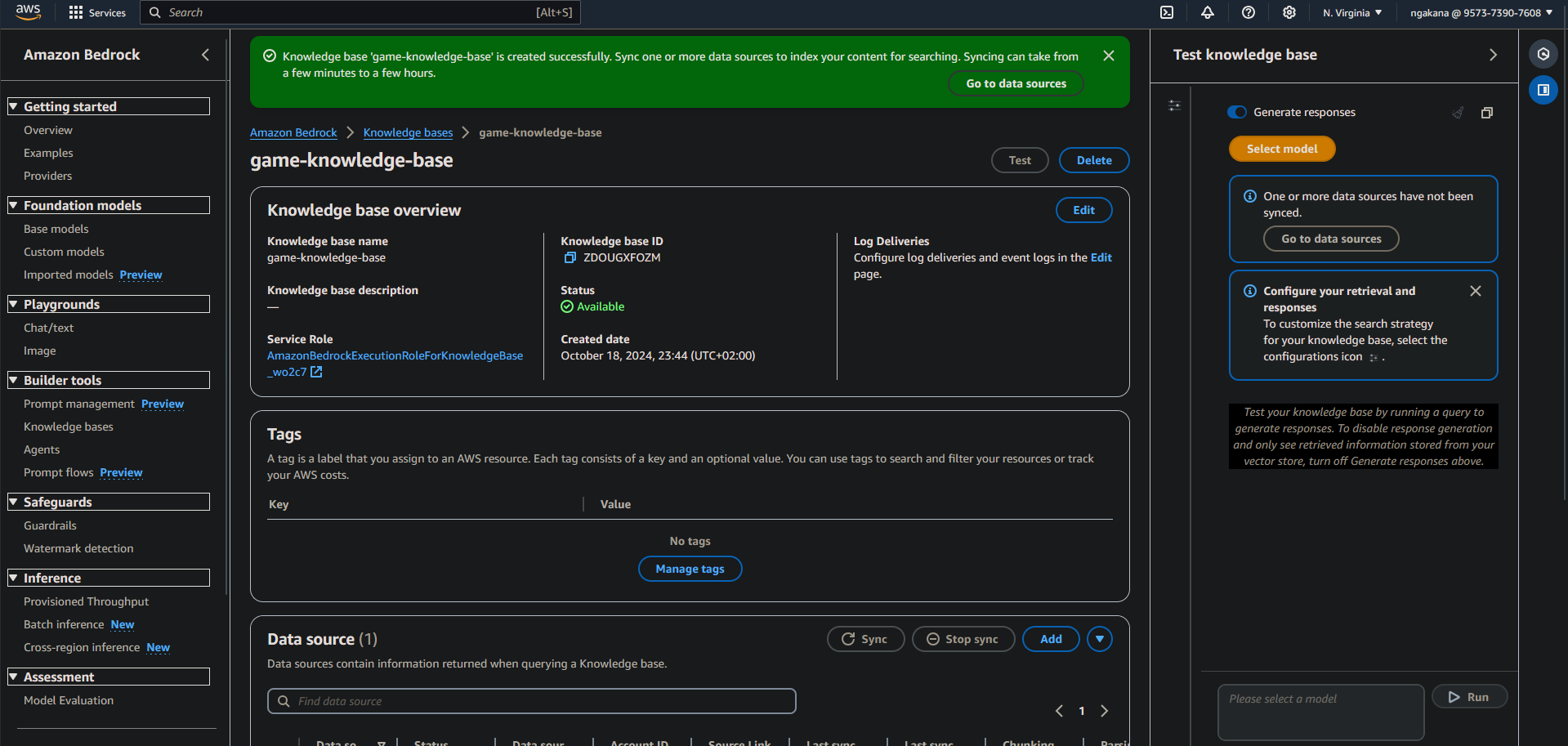Clear the test chat with broom icon

click(x=1458, y=113)
